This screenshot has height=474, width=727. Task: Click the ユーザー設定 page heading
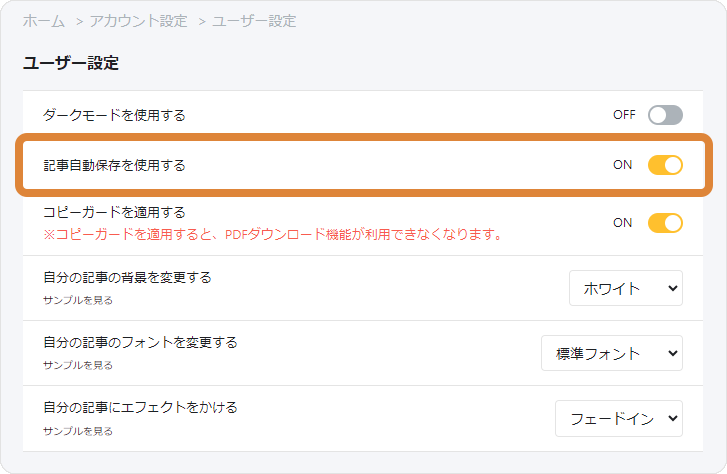coord(71,63)
